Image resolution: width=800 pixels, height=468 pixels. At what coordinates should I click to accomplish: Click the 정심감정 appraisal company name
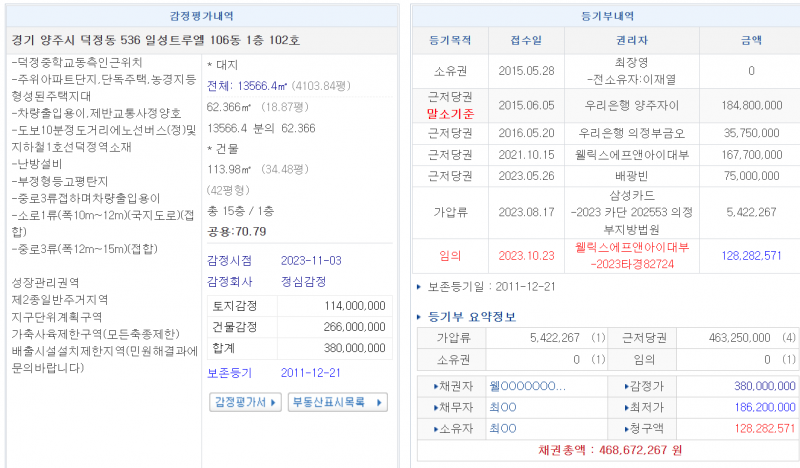pyautogui.click(x=304, y=282)
